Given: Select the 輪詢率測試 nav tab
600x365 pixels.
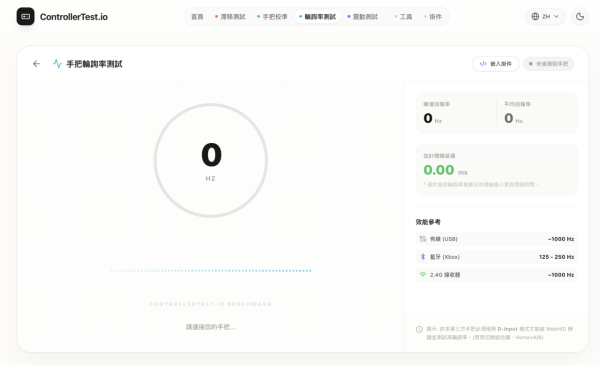Looking at the screenshot, I should pos(317,17).
